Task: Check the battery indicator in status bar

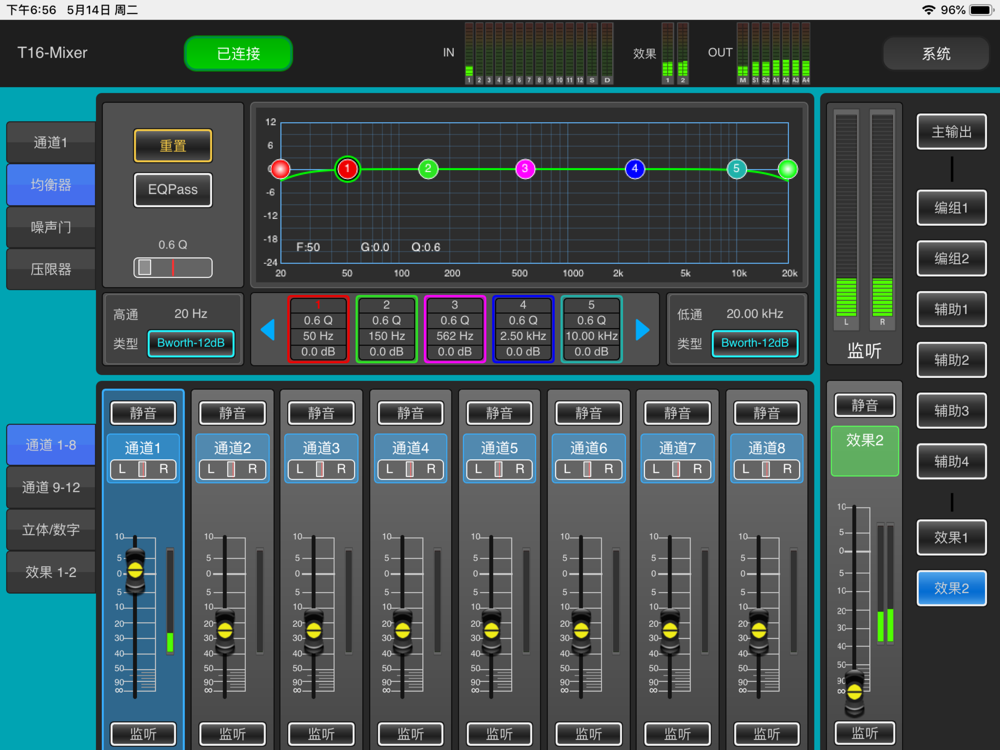Action: [x=981, y=10]
